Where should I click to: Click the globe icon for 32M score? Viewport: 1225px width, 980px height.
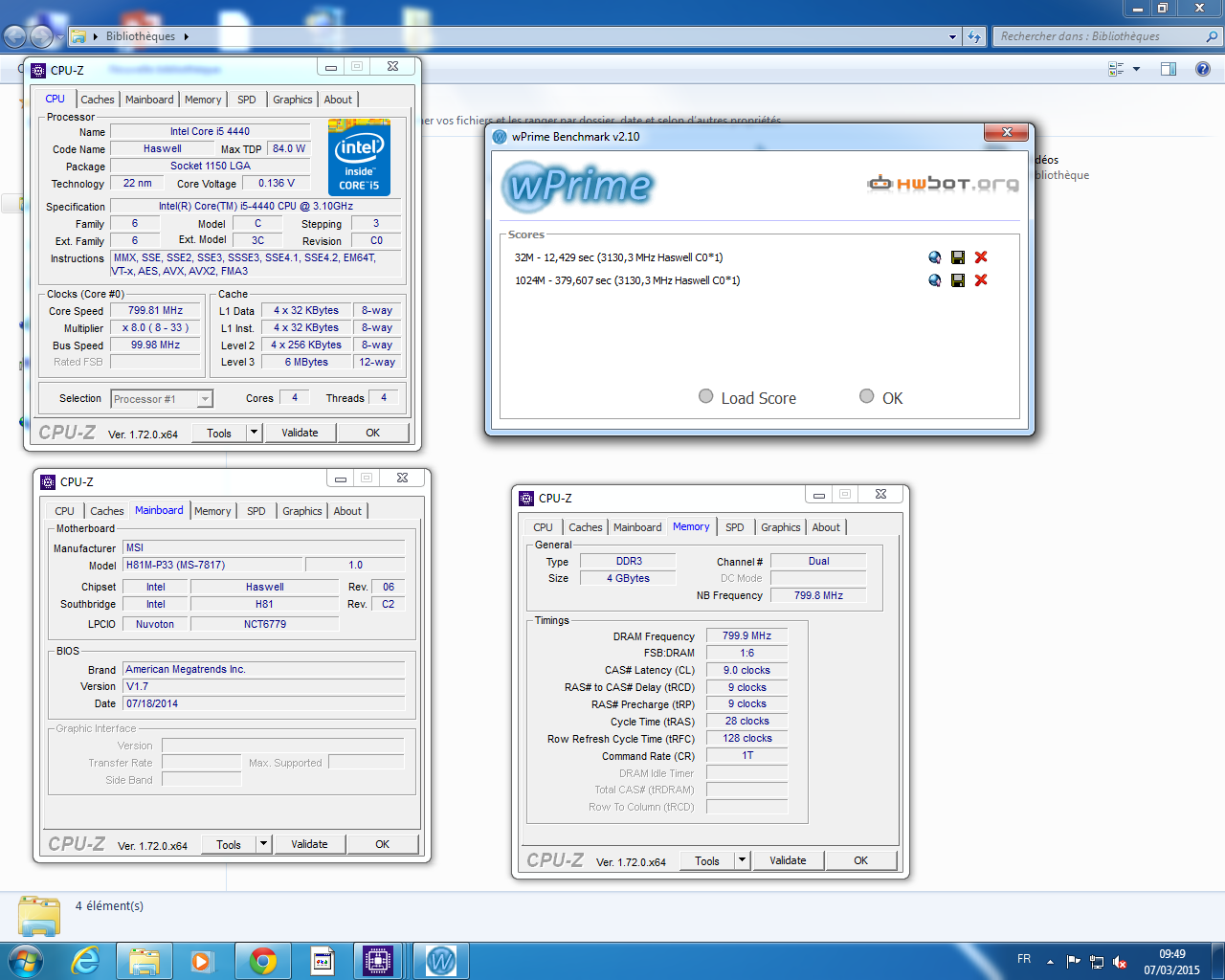point(935,257)
